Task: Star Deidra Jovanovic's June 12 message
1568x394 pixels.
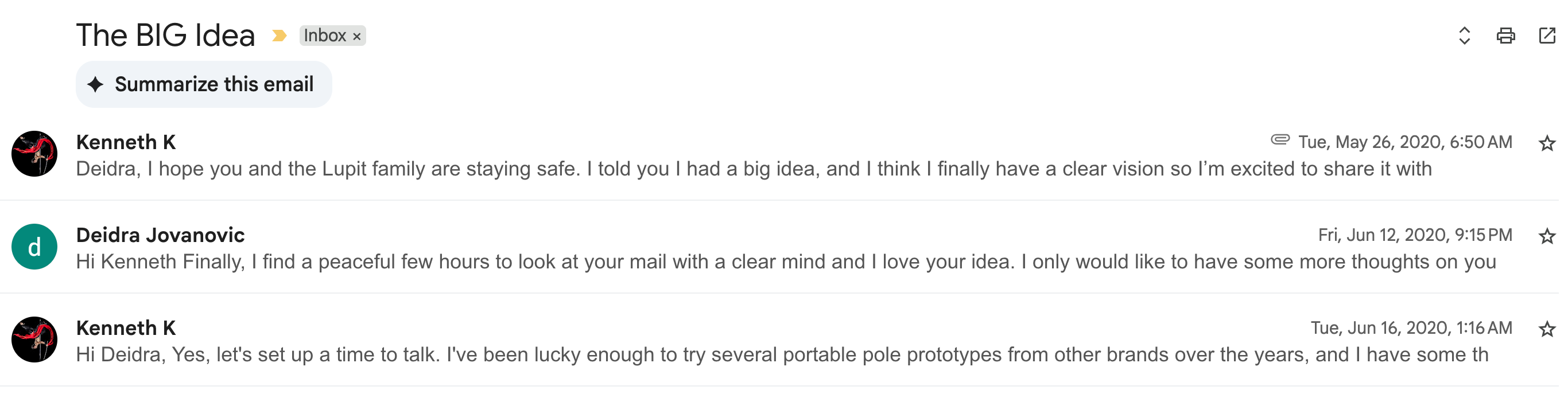Action: click(1547, 236)
